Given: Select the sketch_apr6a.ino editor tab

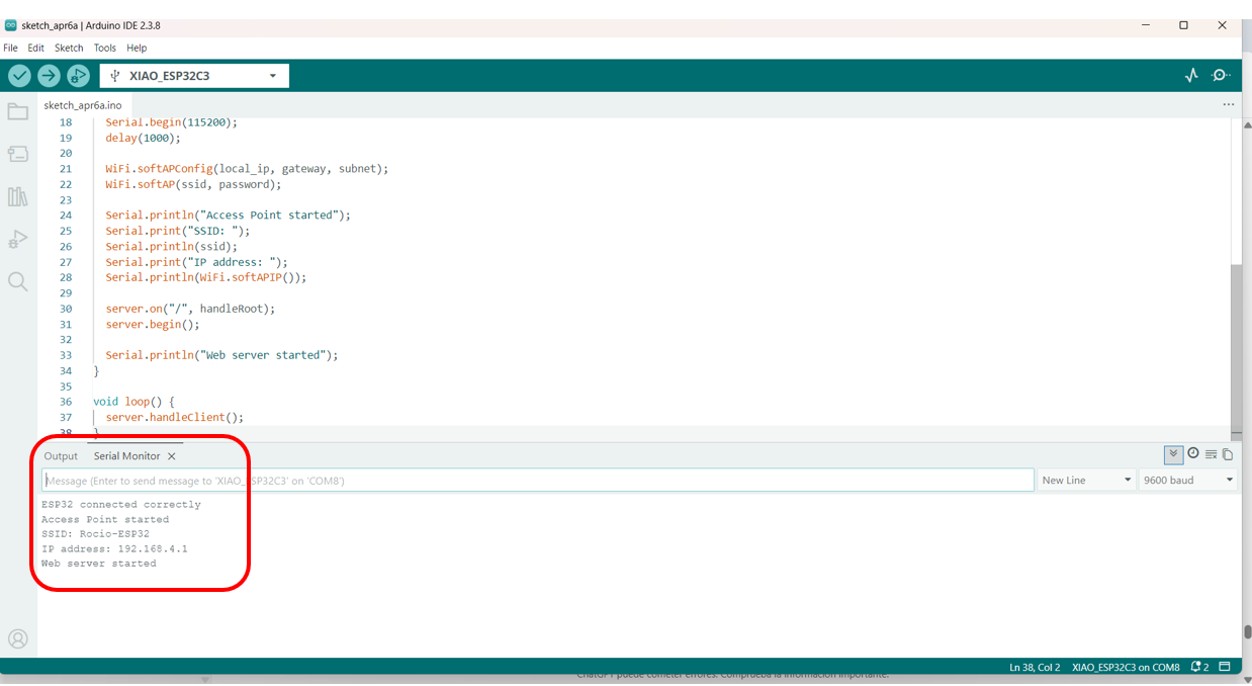Looking at the screenshot, I should (83, 105).
